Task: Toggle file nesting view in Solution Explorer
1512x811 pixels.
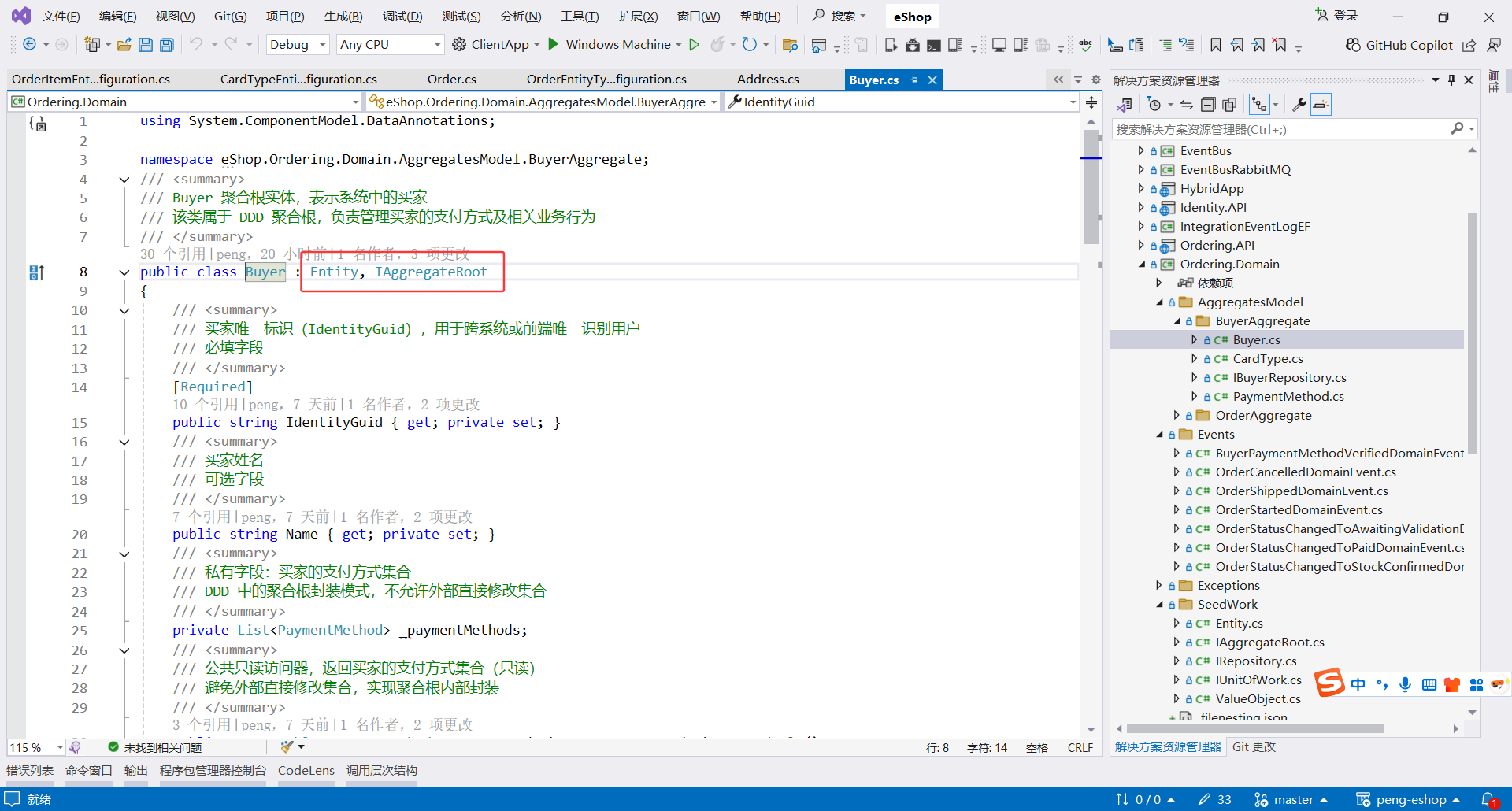Action: coord(1260,104)
